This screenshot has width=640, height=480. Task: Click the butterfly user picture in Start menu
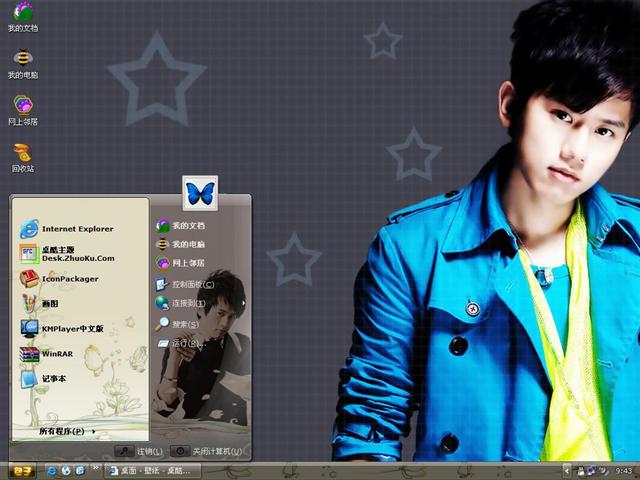tap(200, 193)
